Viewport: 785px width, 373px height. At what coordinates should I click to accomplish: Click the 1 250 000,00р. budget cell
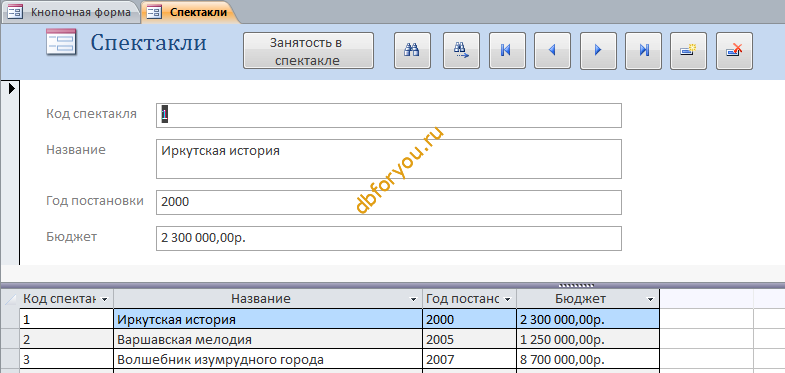click(588, 339)
